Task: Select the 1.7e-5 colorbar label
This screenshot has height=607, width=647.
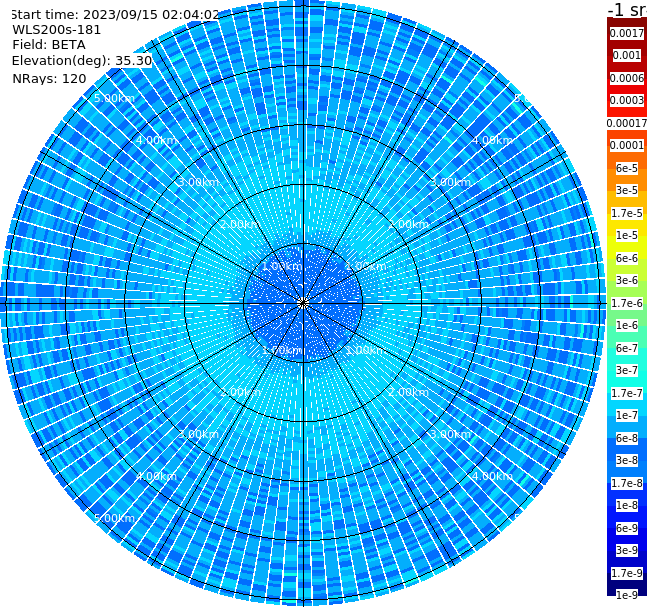Action: pos(627,213)
